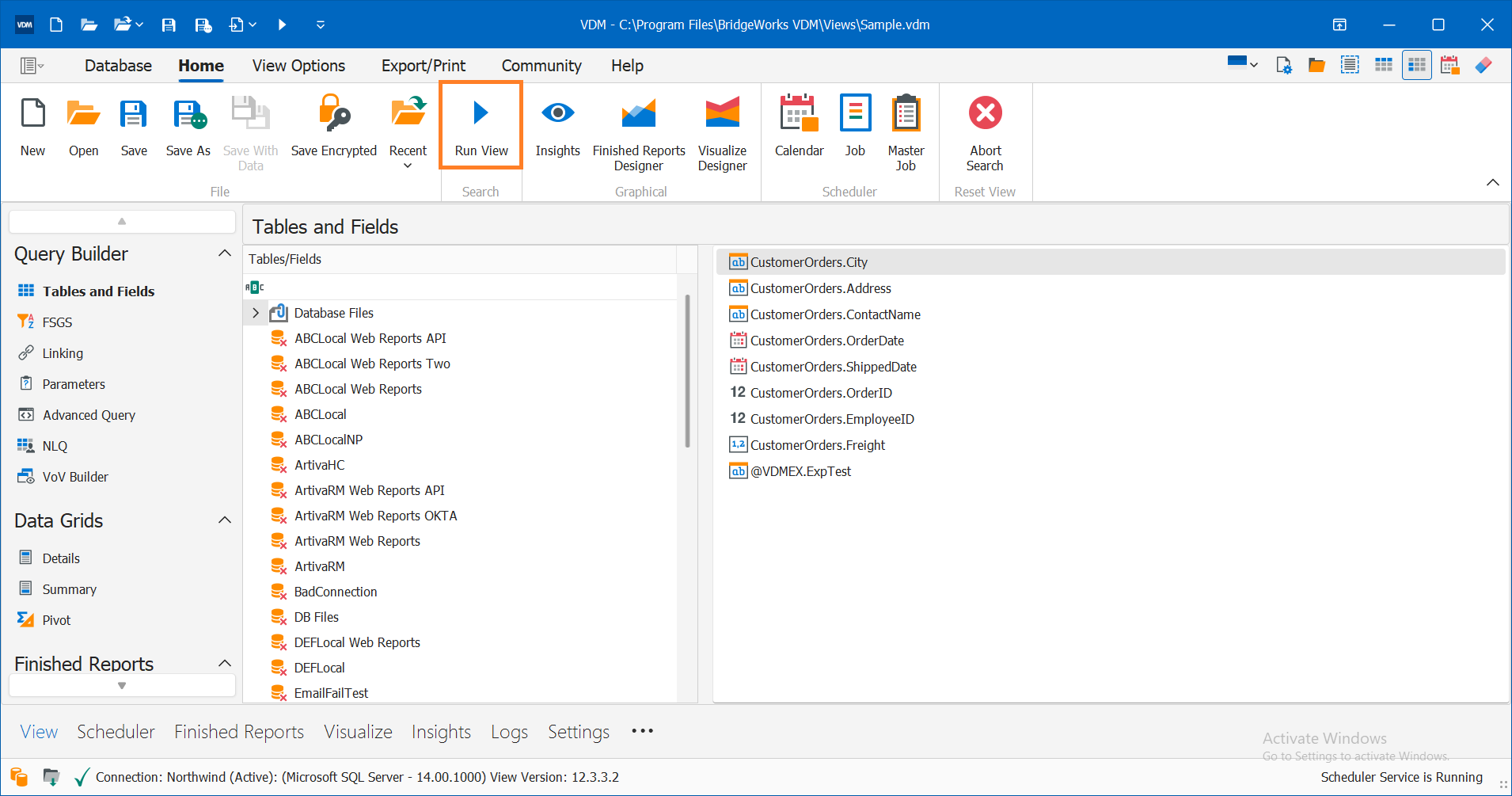
Task: Toggle the navigation panel button left of Database
Action: coord(32,66)
